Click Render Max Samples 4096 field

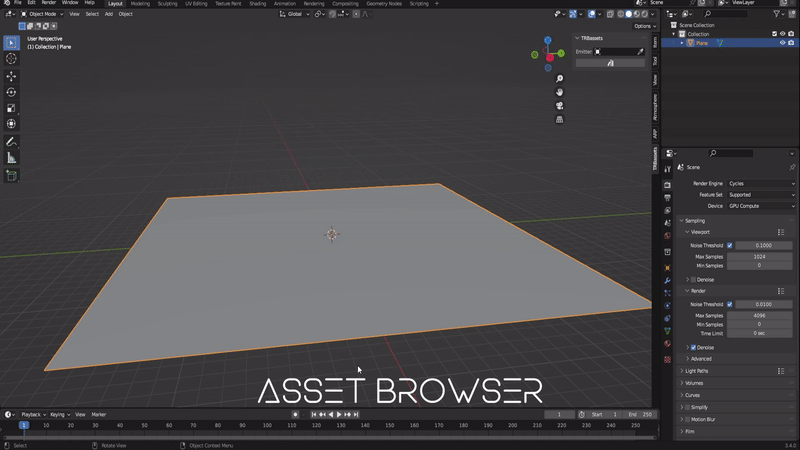click(x=759, y=316)
